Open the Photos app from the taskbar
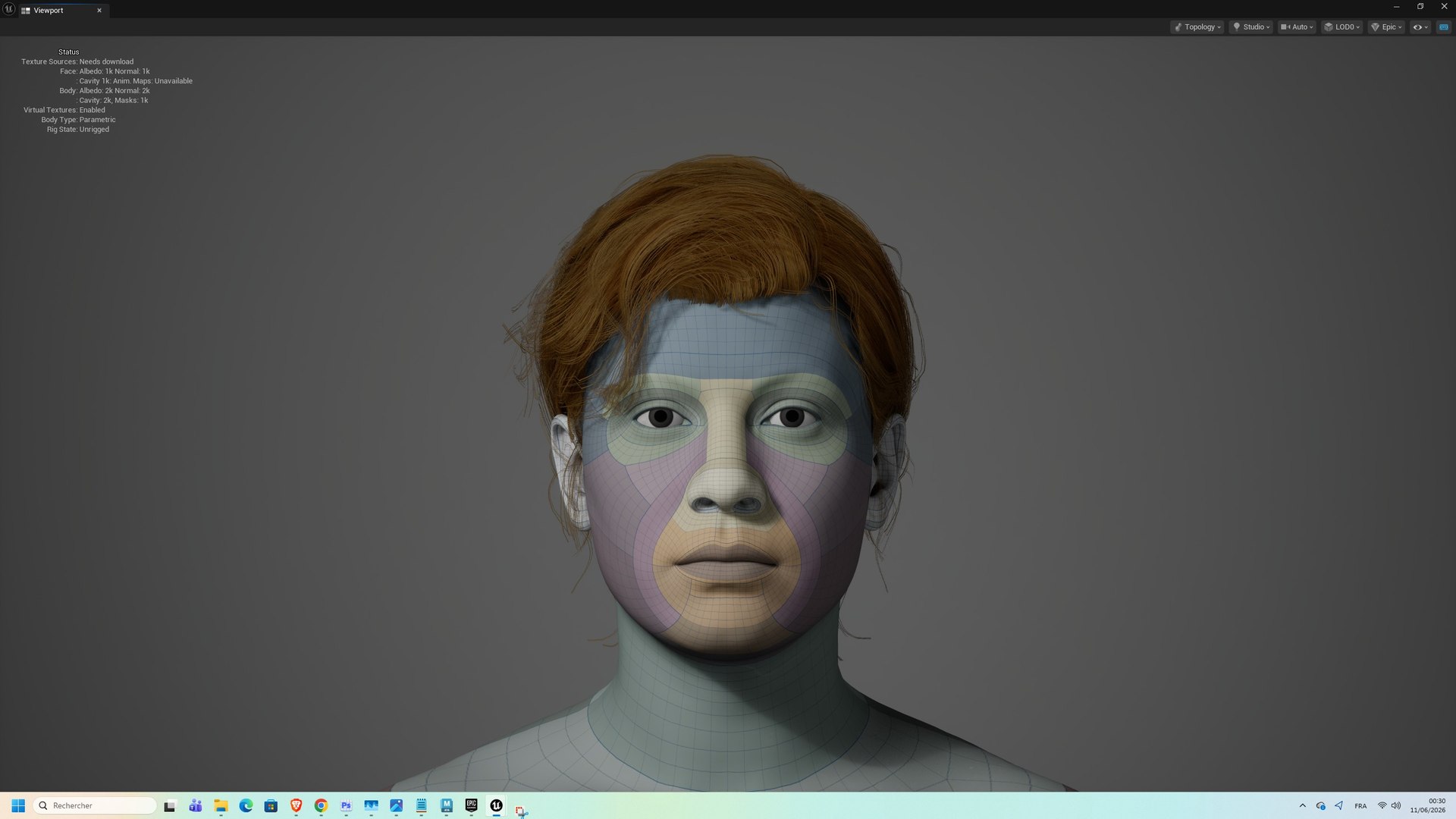 396,805
